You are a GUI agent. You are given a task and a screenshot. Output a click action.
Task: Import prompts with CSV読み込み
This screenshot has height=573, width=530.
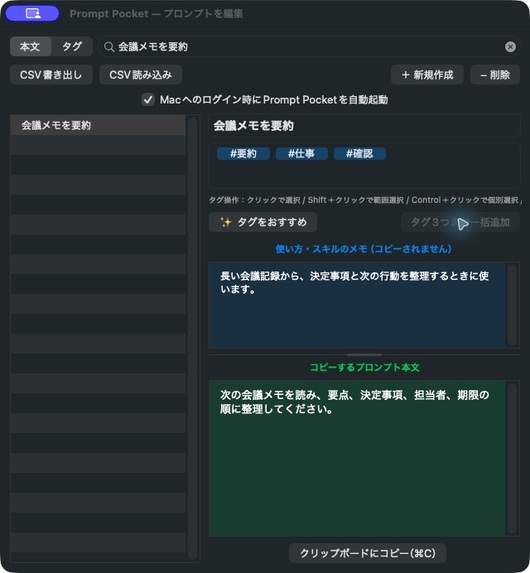point(141,75)
